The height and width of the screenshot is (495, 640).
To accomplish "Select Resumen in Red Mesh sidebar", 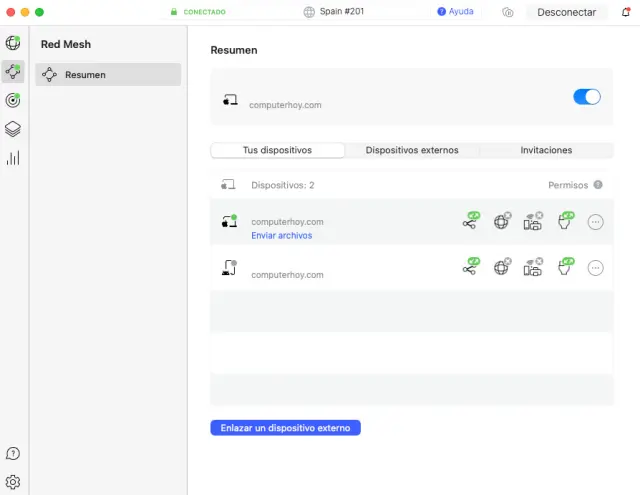I will 108,74.
